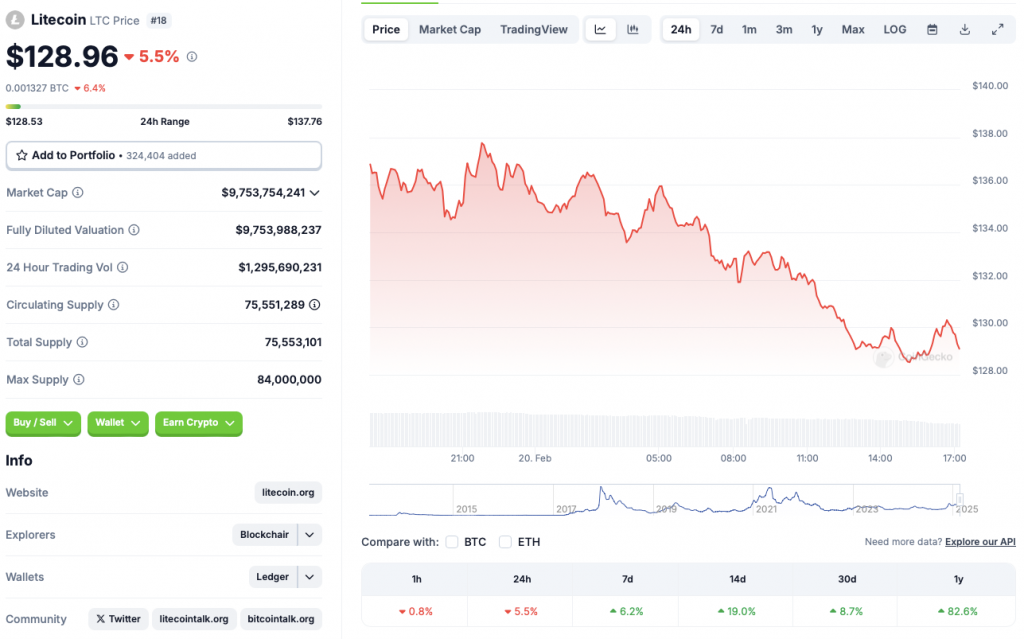Screen dimensions: 1024x639
Task: Switch to the candlestick chart view icon
Action: pyautogui.click(x=633, y=29)
